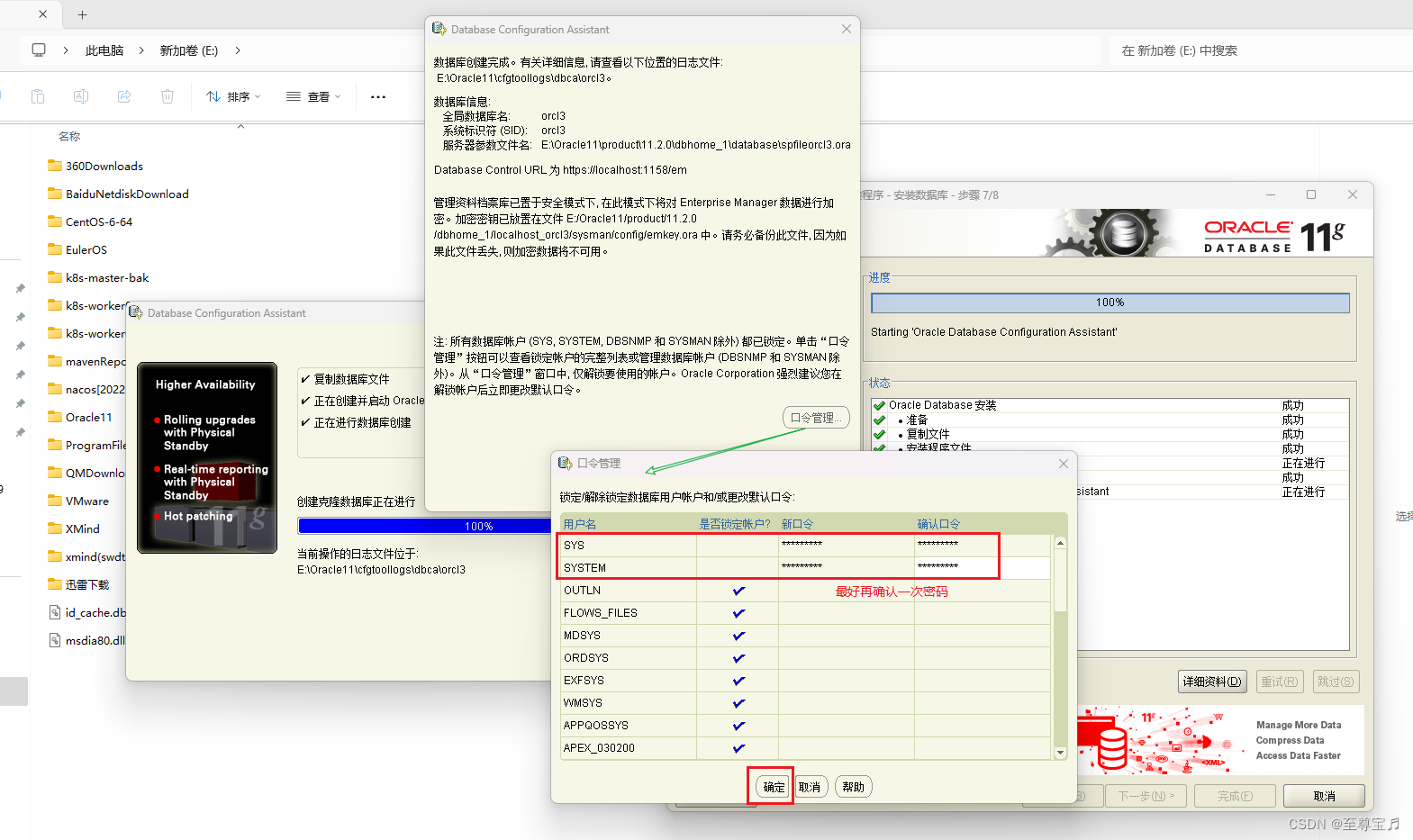Expand chevron after 此电脑 in address bar
The height and width of the screenshot is (840, 1413).
pyautogui.click(x=141, y=50)
